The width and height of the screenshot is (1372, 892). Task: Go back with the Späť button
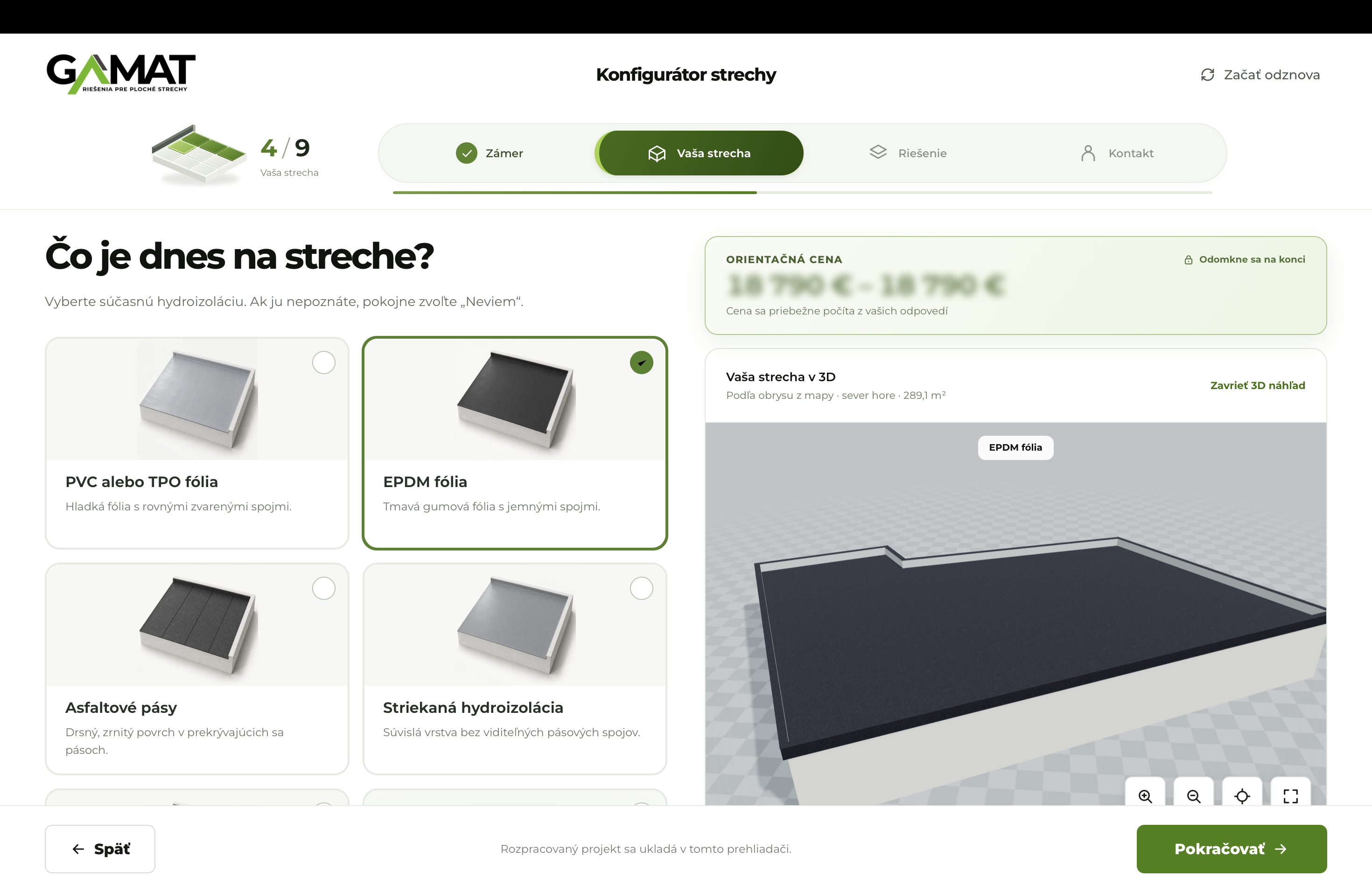point(100,849)
